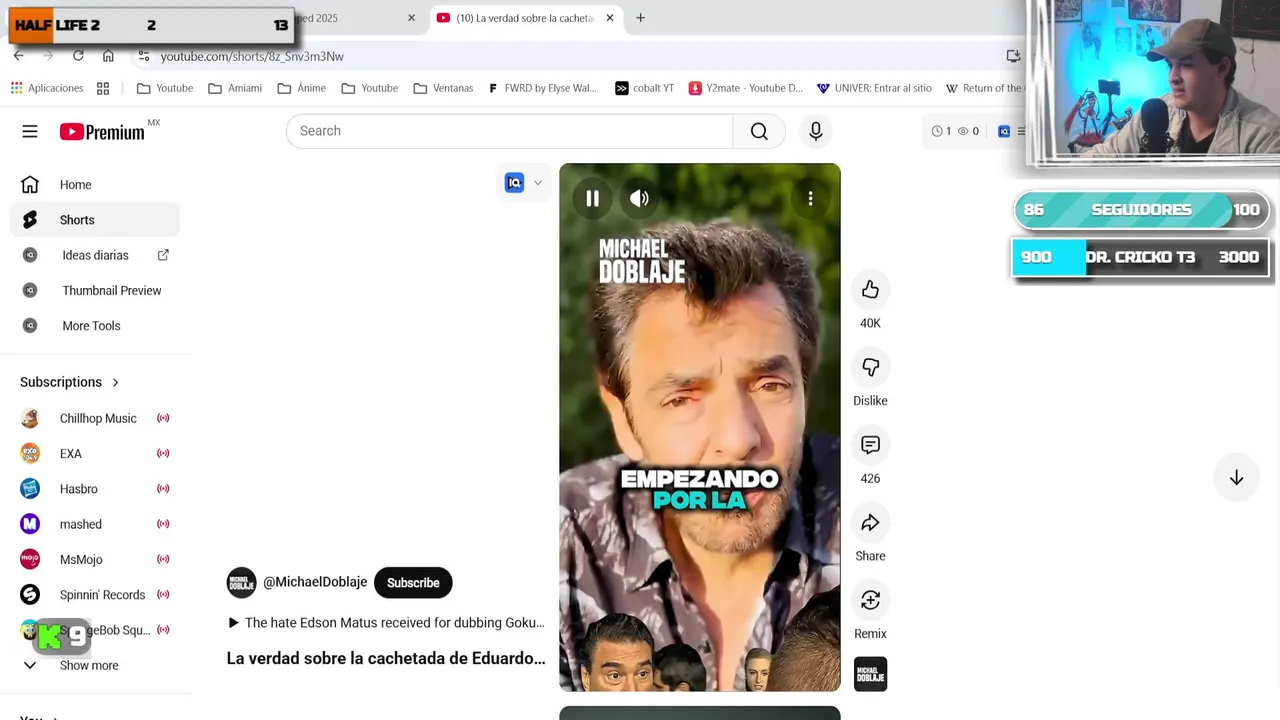Open the Y2mate Youtube Downloader bookmark
This screenshot has height=720, width=1280.
(746, 88)
